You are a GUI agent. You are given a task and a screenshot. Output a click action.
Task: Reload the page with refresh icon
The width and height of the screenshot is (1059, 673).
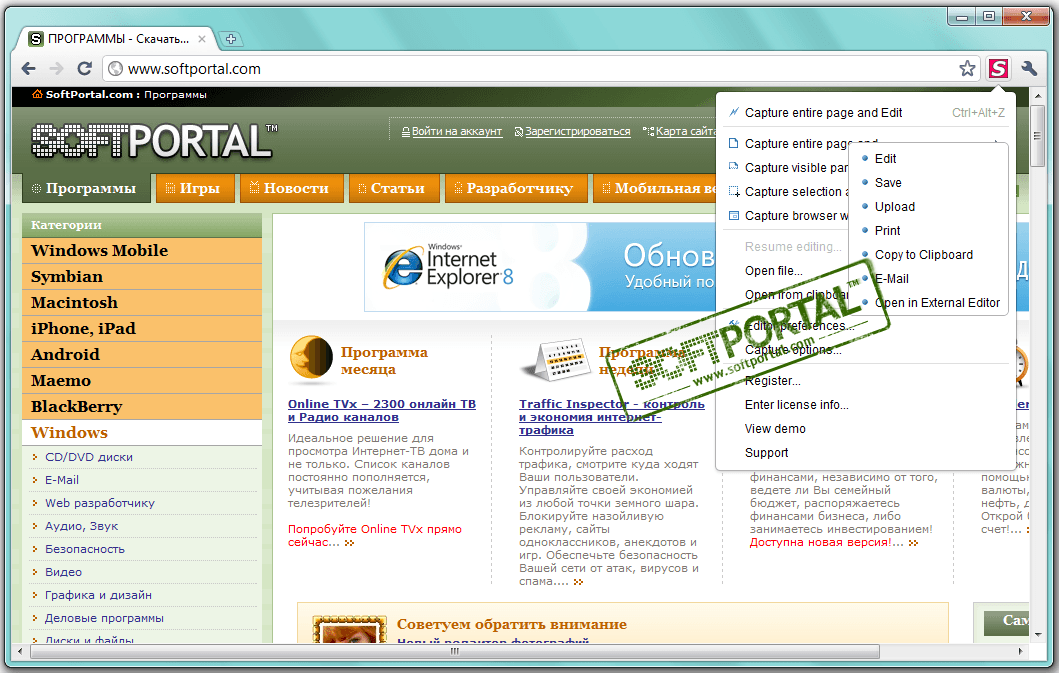[x=84, y=68]
